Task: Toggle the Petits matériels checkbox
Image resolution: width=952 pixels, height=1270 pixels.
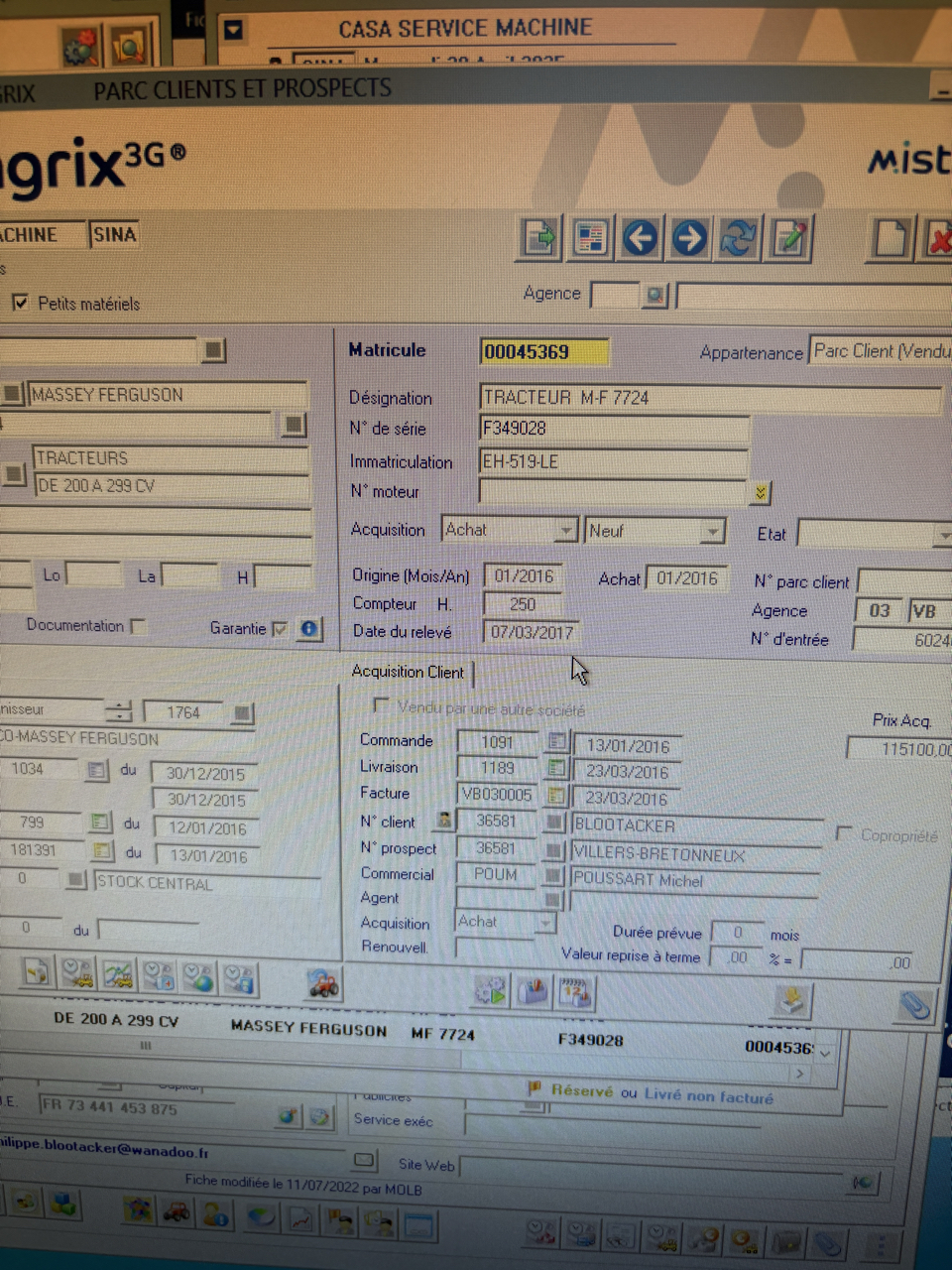Action: (20, 303)
